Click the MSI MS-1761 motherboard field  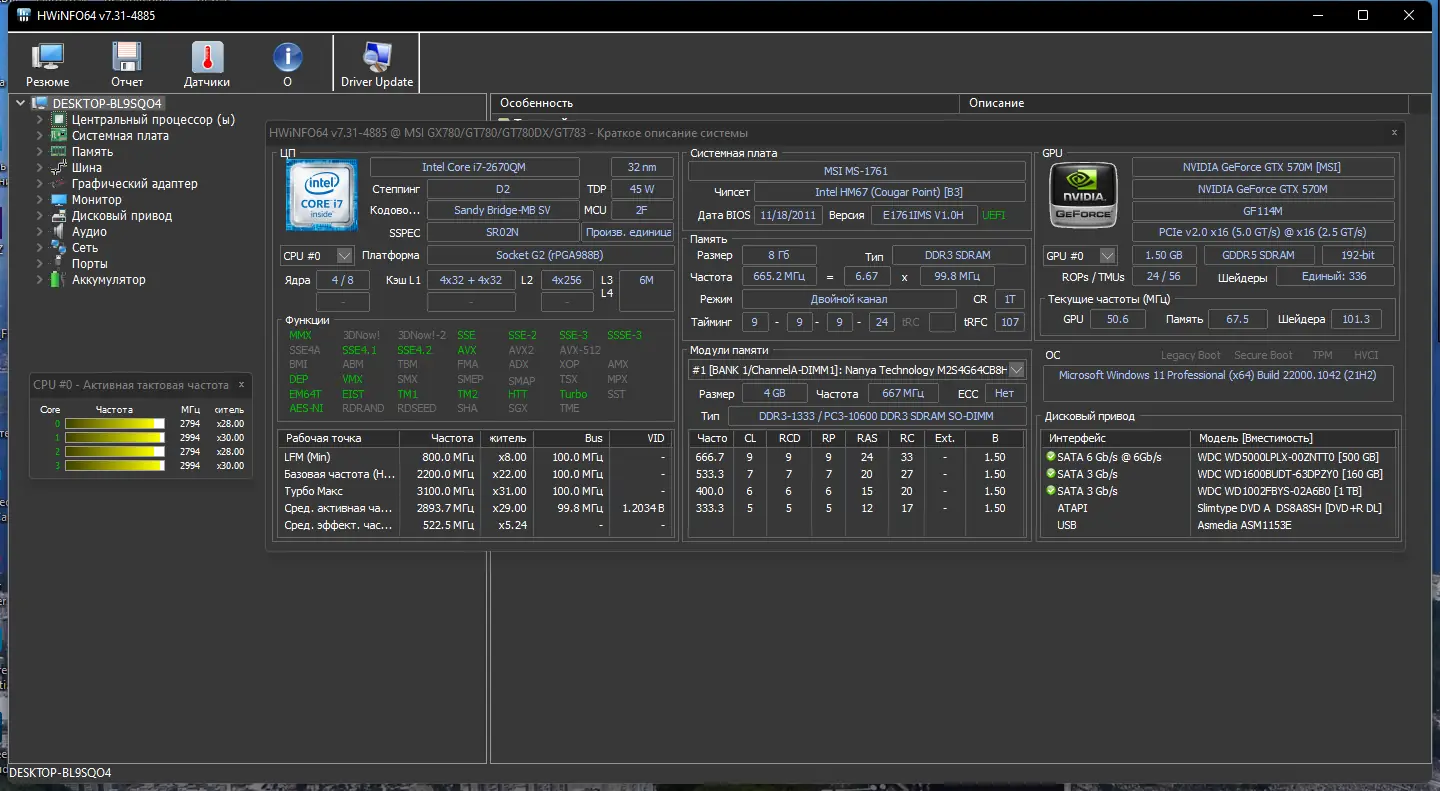857,171
